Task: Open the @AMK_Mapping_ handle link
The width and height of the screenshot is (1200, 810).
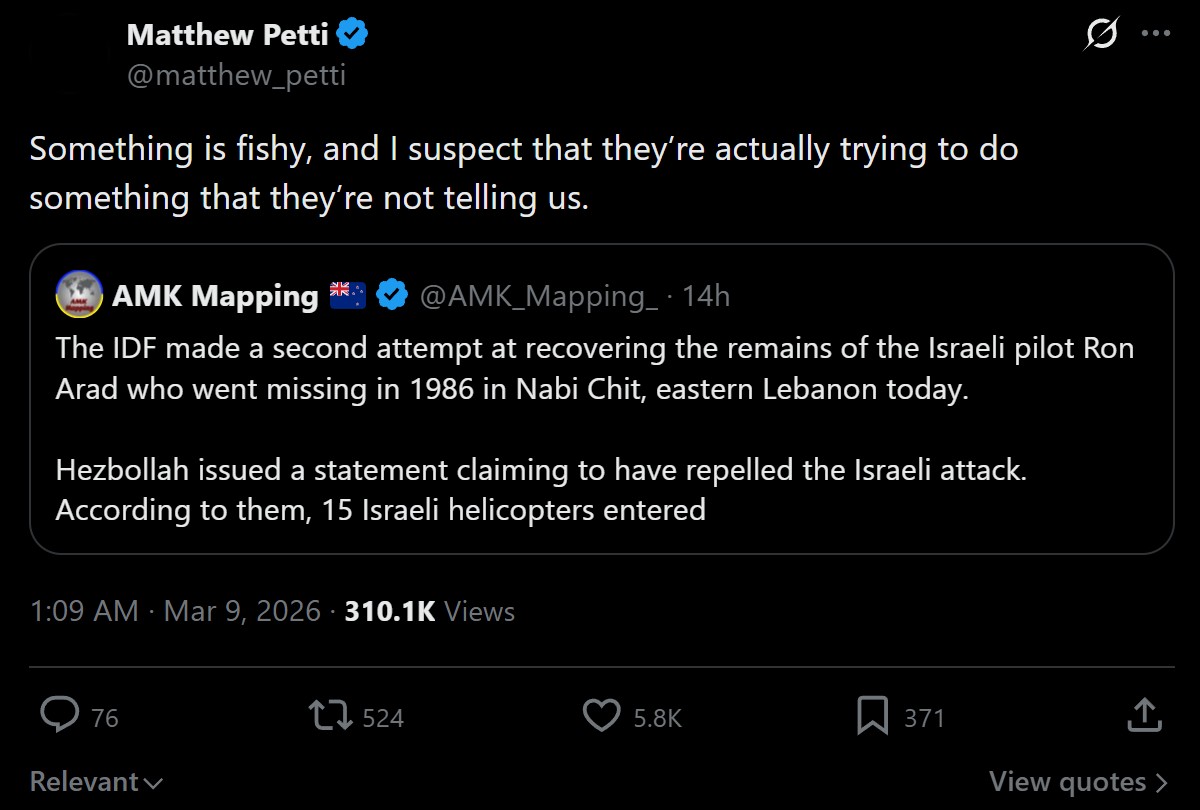Action: 539,296
